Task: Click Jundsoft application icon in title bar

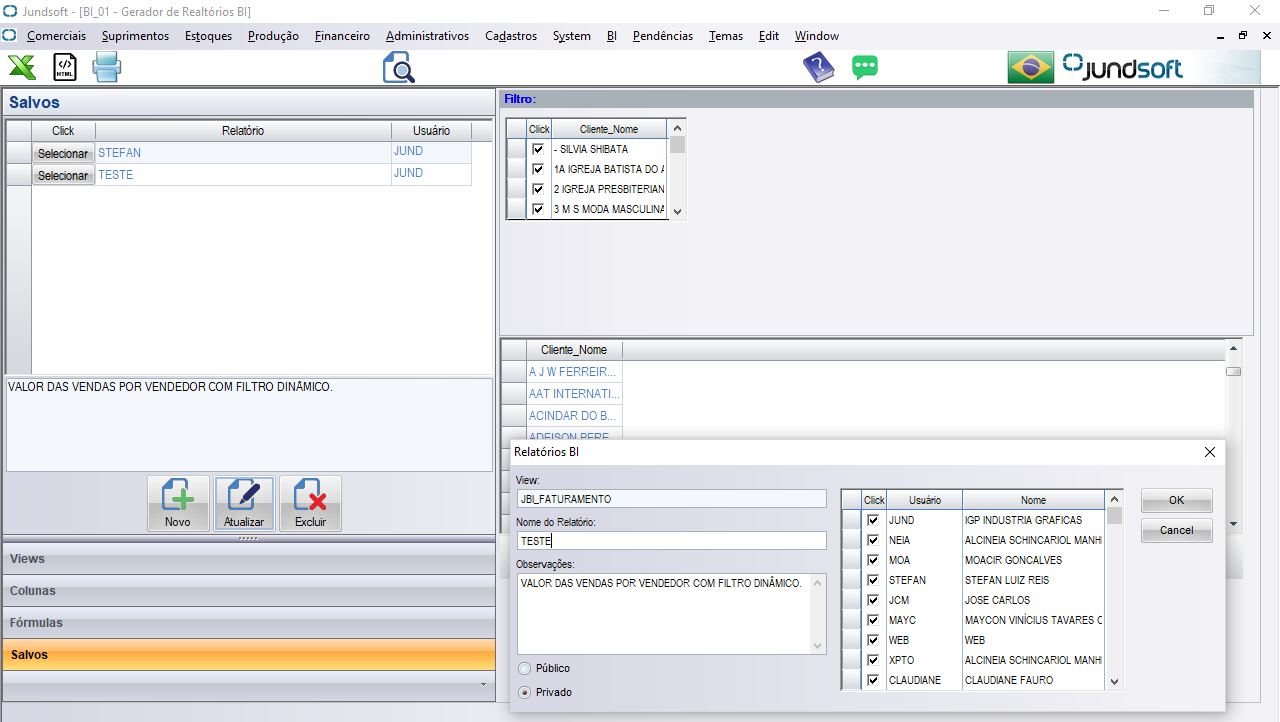Action: tap(10, 11)
